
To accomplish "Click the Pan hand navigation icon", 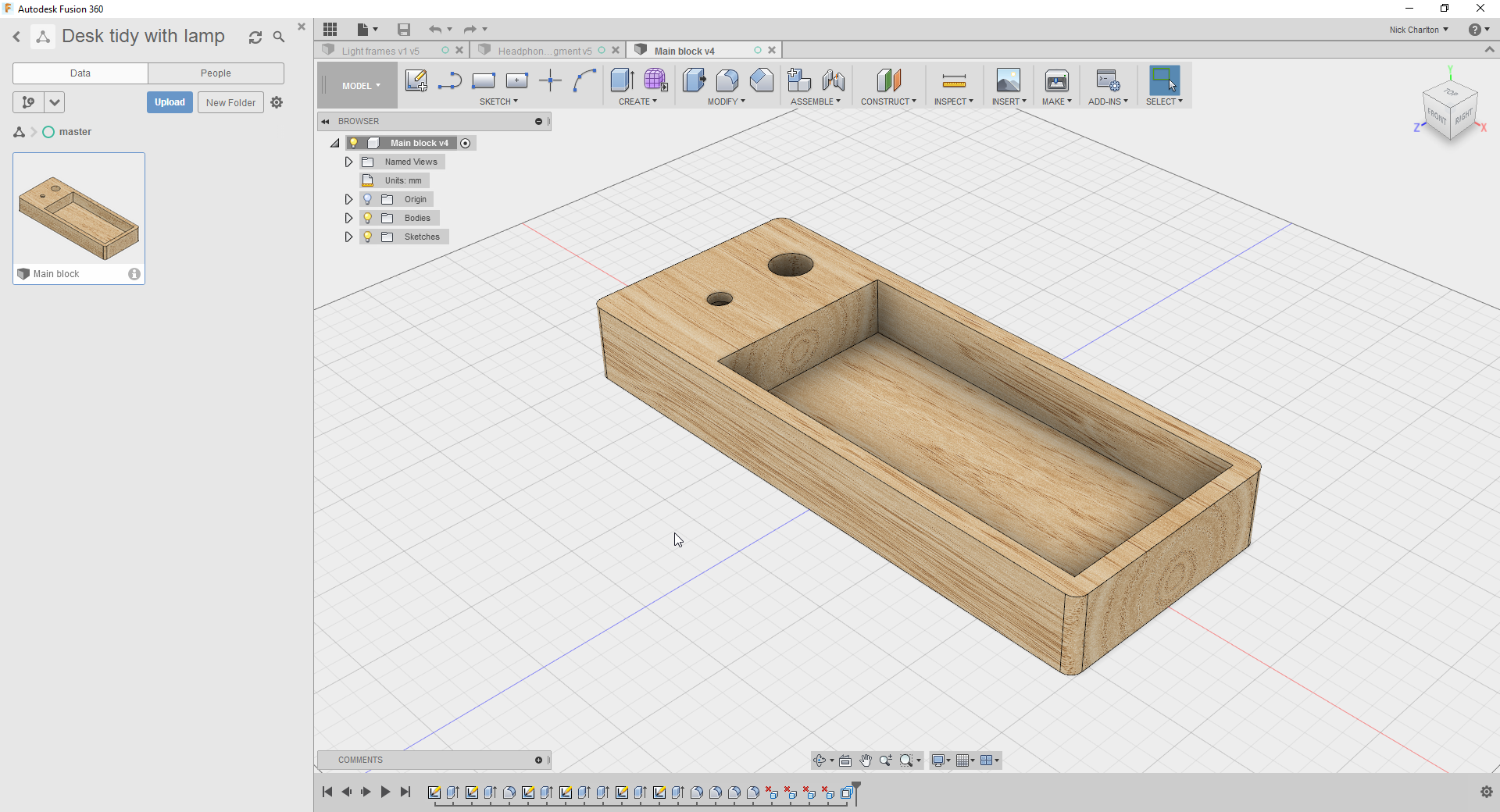I will pyautogui.click(x=866, y=760).
